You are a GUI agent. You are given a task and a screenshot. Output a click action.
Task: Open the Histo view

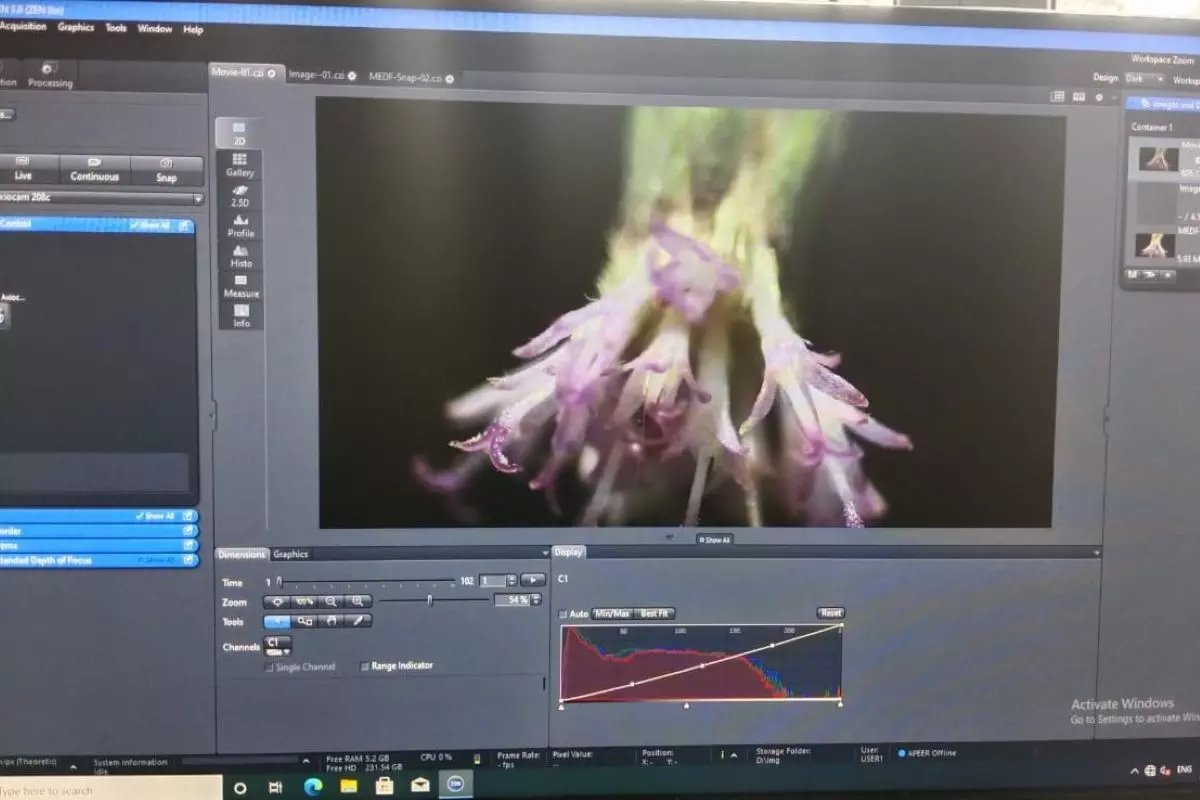click(241, 256)
